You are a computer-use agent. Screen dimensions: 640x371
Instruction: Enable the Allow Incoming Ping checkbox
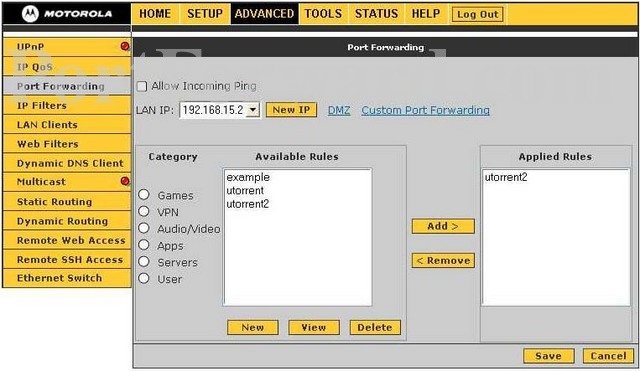(142, 86)
